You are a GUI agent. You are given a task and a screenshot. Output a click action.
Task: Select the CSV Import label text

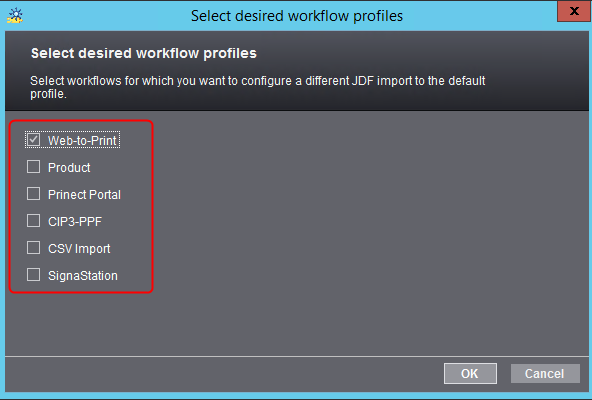(x=79, y=249)
